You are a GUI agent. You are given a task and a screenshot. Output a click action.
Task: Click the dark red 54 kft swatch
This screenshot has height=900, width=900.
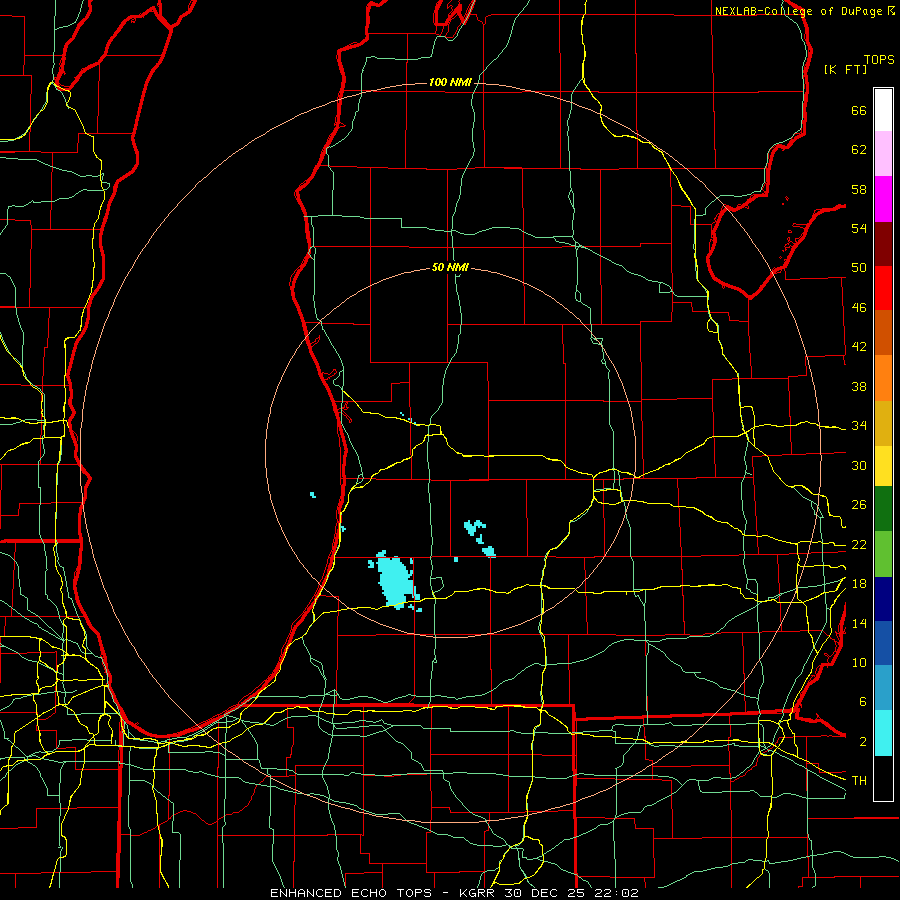click(x=883, y=244)
